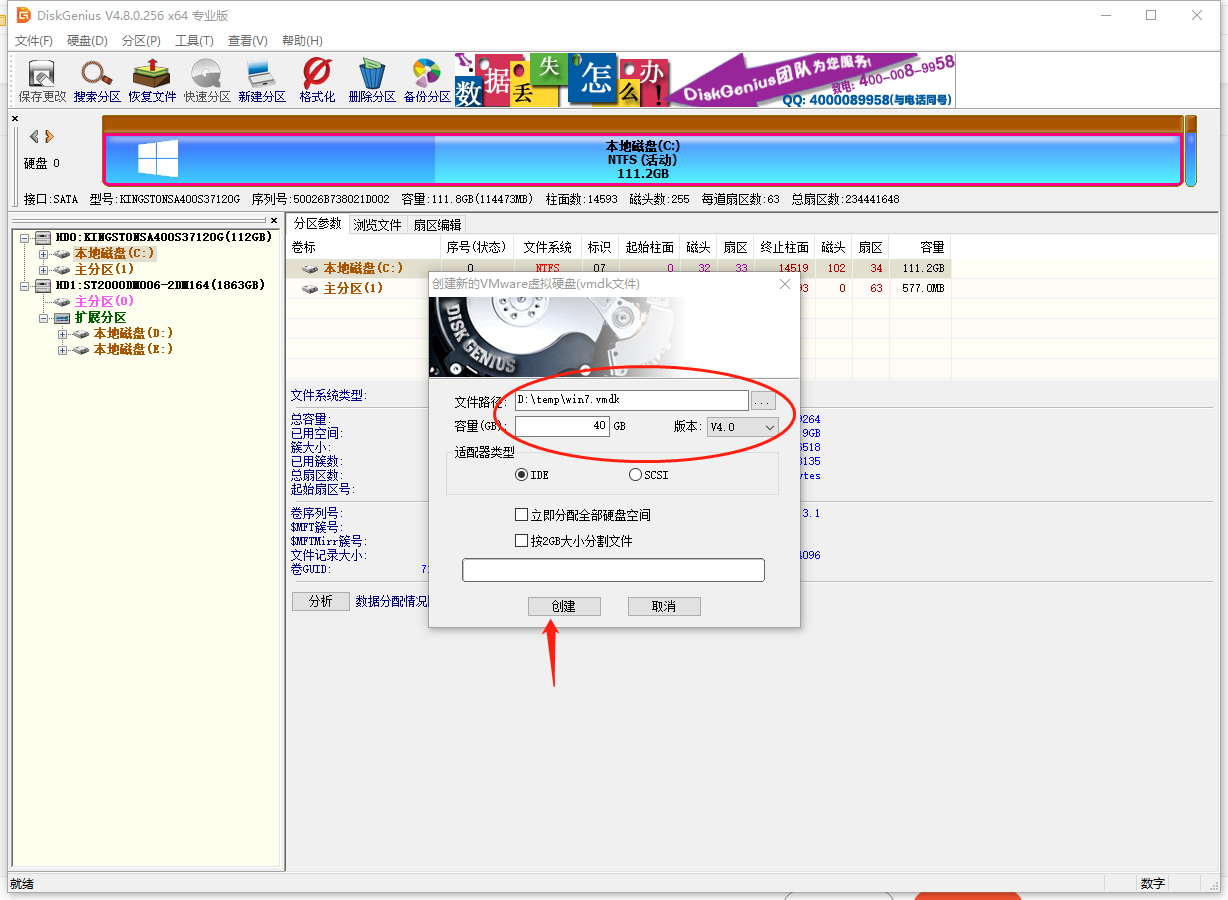Enable the 立即分配全部硬盘空间 checkbox
The image size is (1228, 900).
pyautogui.click(x=521, y=514)
